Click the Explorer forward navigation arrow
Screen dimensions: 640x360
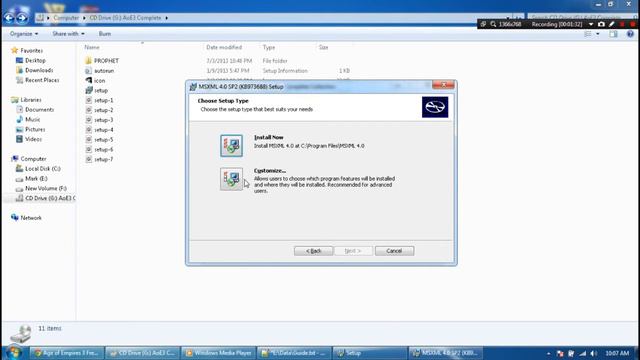22,18
